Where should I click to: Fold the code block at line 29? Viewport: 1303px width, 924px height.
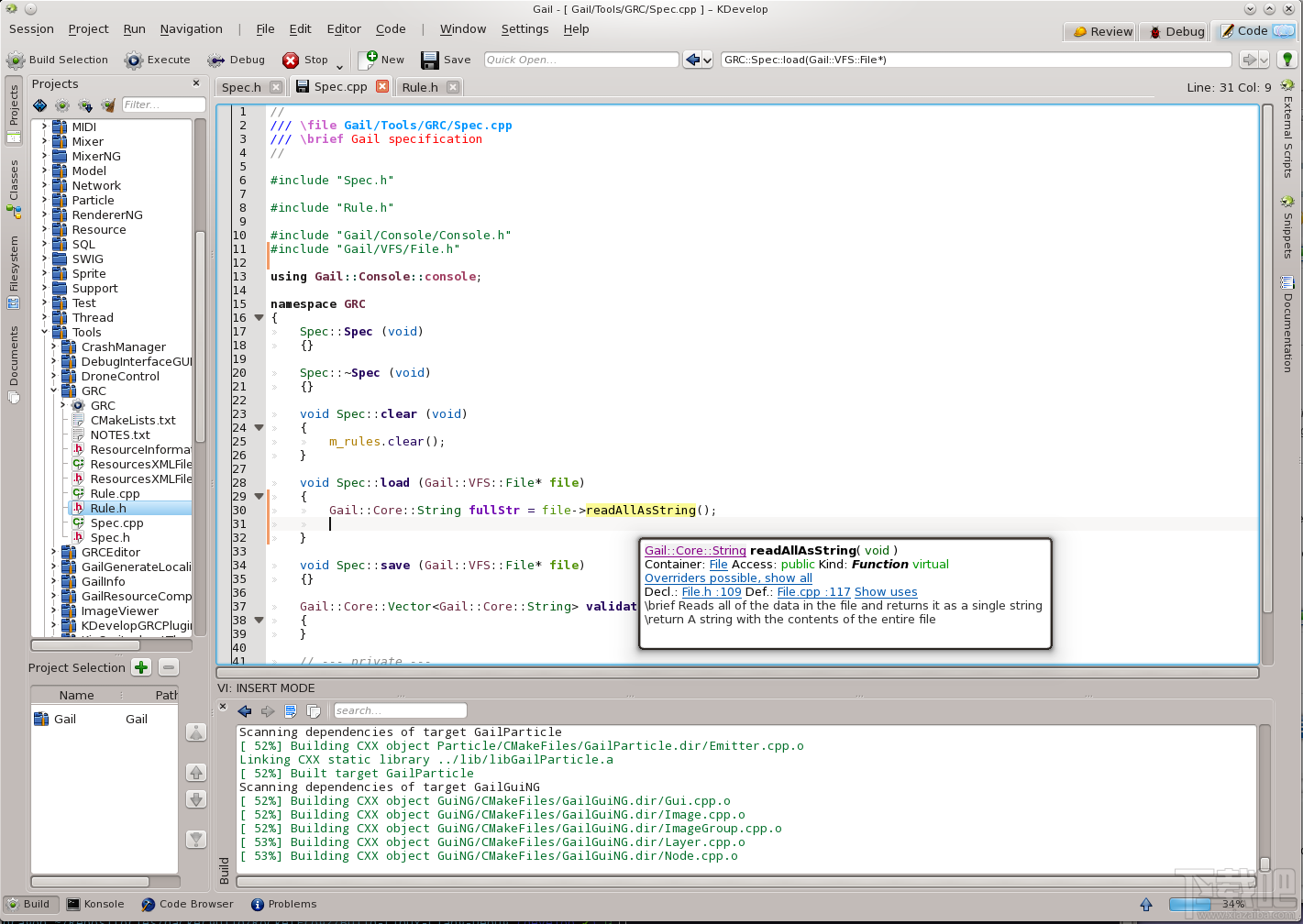pyautogui.click(x=259, y=496)
